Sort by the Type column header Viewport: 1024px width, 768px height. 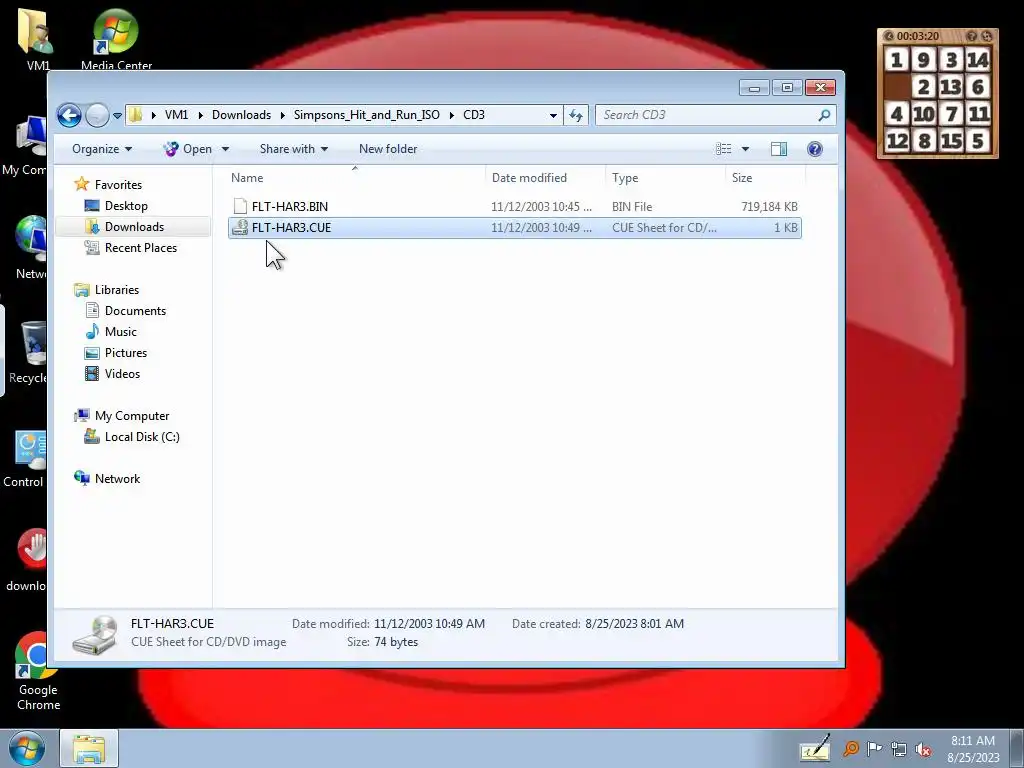[x=665, y=178]
